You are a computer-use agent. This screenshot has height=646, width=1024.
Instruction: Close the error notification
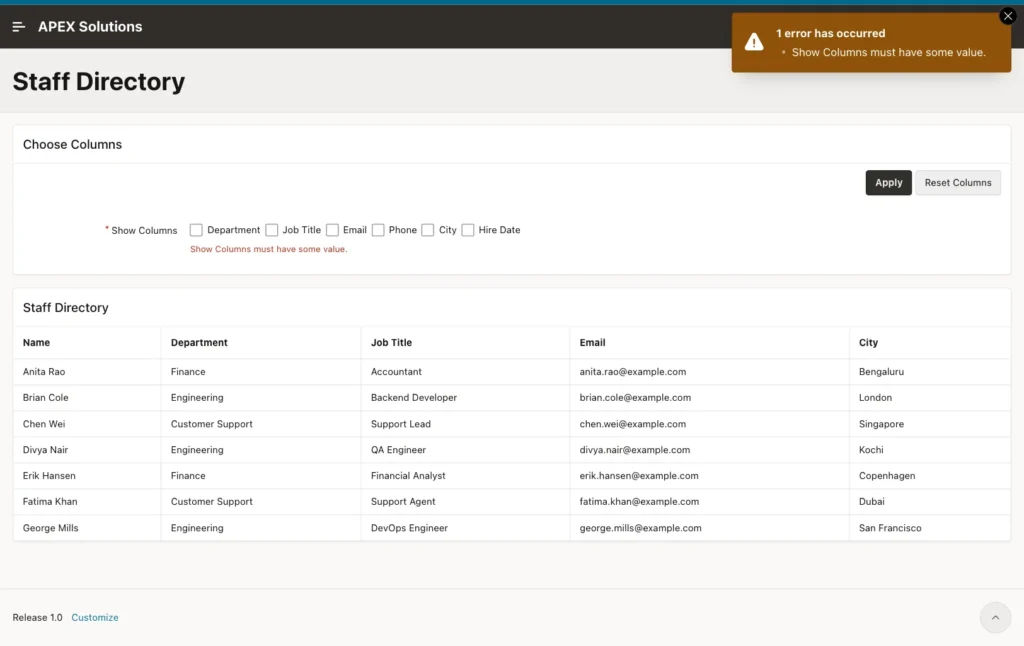(x=1008, y=16)
